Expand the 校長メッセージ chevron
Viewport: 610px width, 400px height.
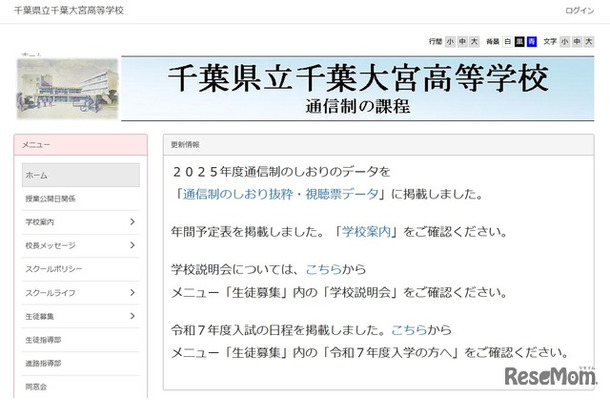tap(132, 245)
